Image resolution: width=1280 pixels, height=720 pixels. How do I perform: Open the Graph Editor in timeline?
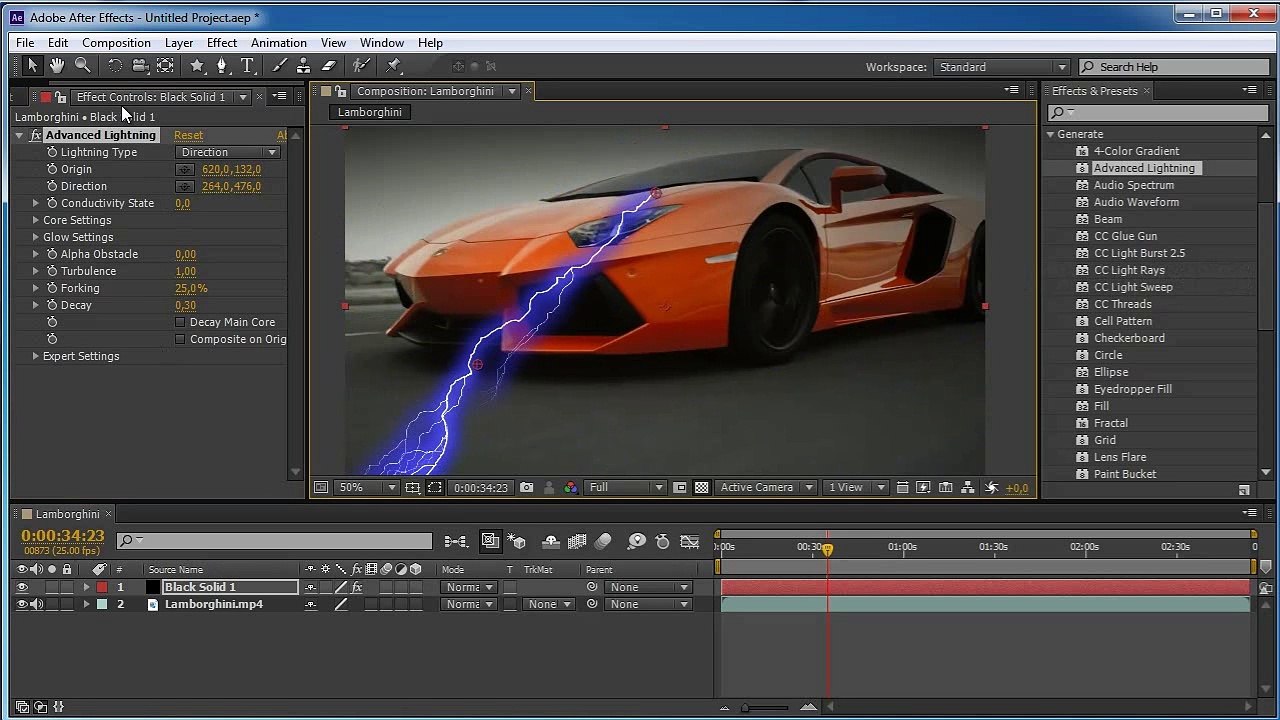[689, 542]
